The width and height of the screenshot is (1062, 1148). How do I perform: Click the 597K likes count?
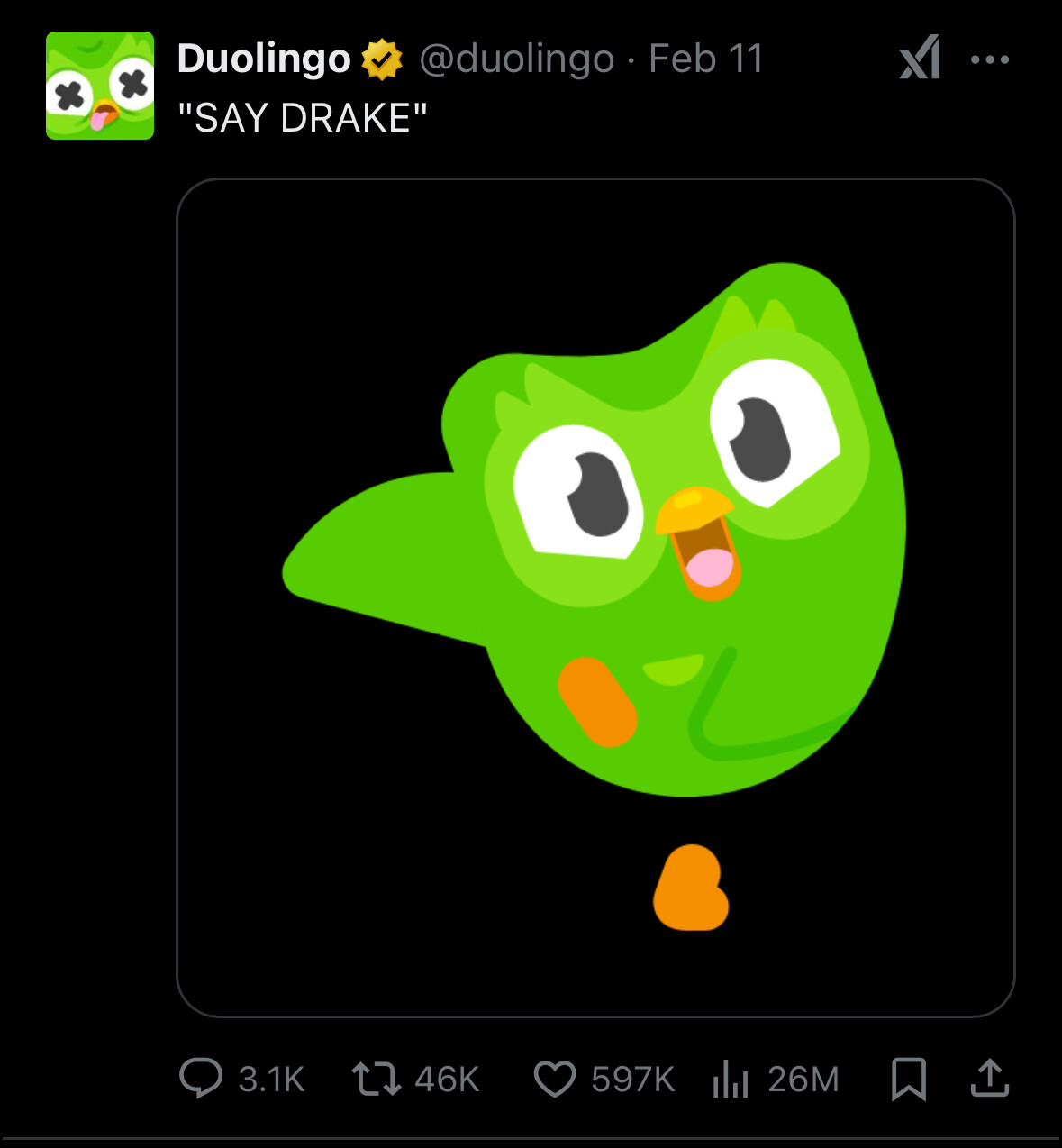pos(632,1079)
